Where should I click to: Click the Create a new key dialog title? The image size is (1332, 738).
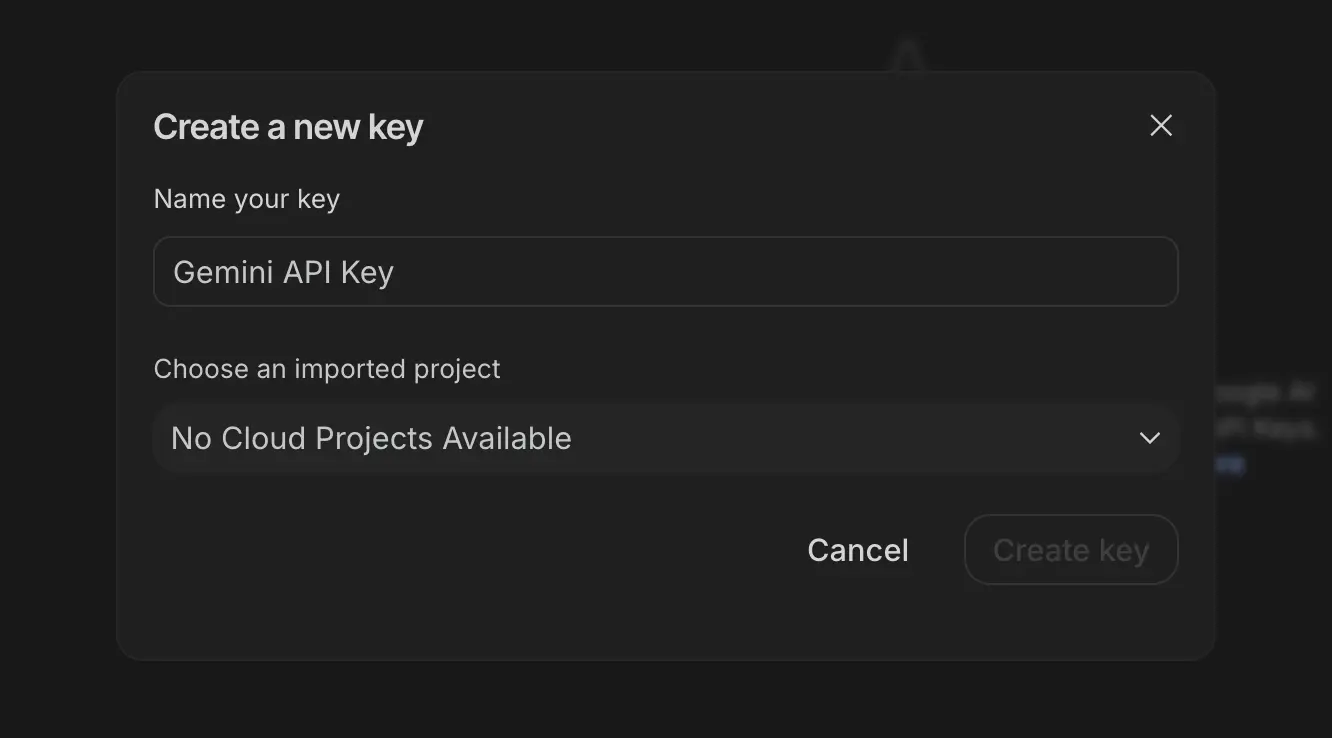(x=288, y=126)
